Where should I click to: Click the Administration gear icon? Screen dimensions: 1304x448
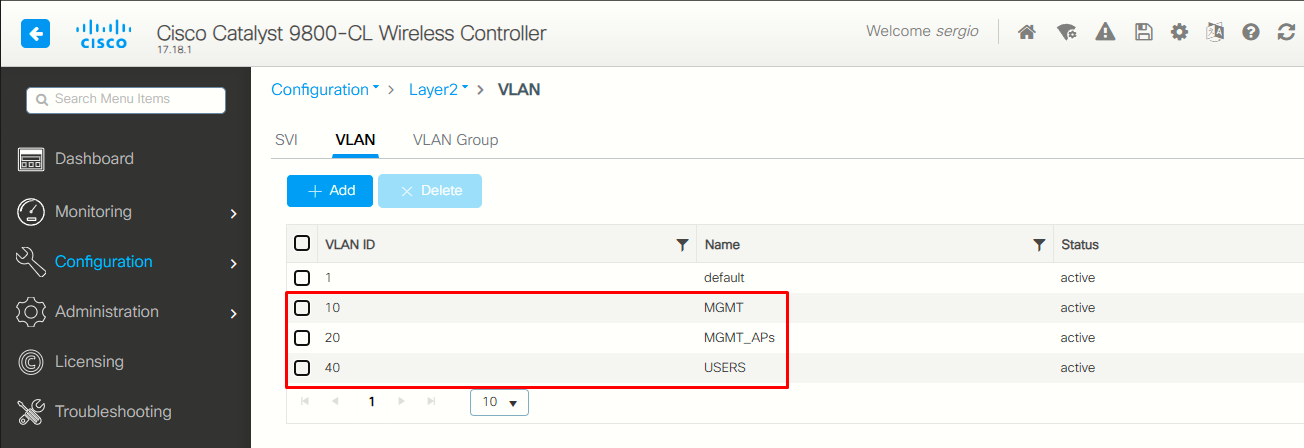pos(31,312)
